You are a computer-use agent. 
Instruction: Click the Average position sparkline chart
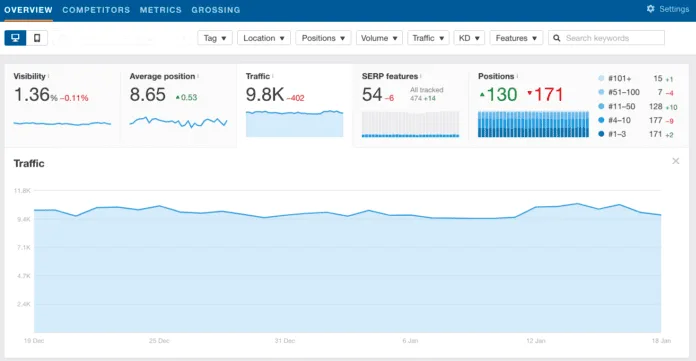pyautogui.click(x=178, y=122)
